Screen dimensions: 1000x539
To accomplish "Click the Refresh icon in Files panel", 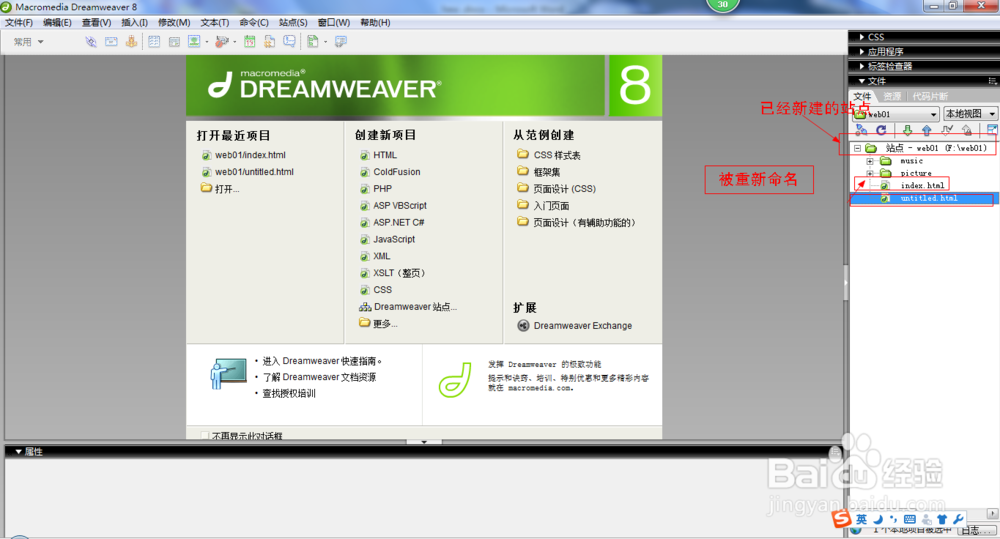I will (x=881, y=130).
